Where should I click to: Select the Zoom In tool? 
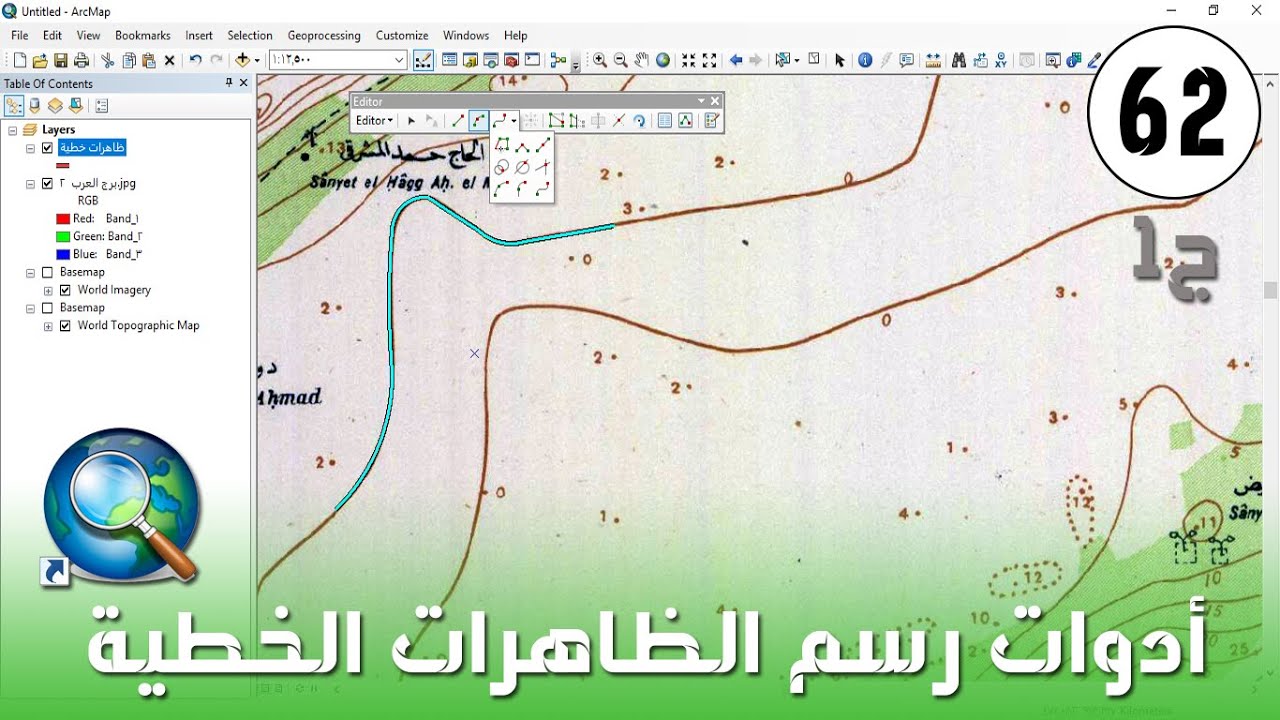click(600, 60)
